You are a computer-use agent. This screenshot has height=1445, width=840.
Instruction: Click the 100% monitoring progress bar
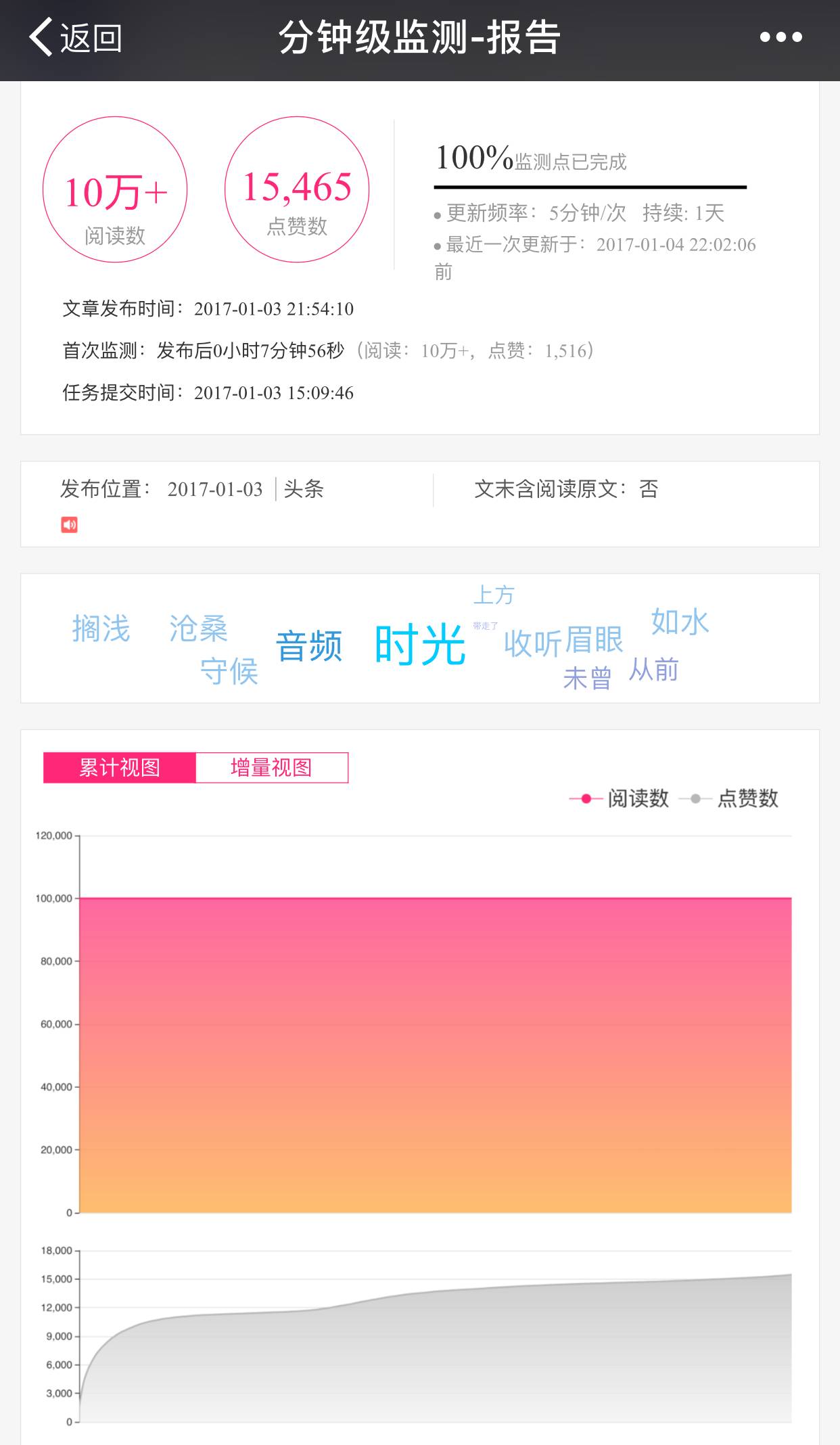click(x=590, y=187)
